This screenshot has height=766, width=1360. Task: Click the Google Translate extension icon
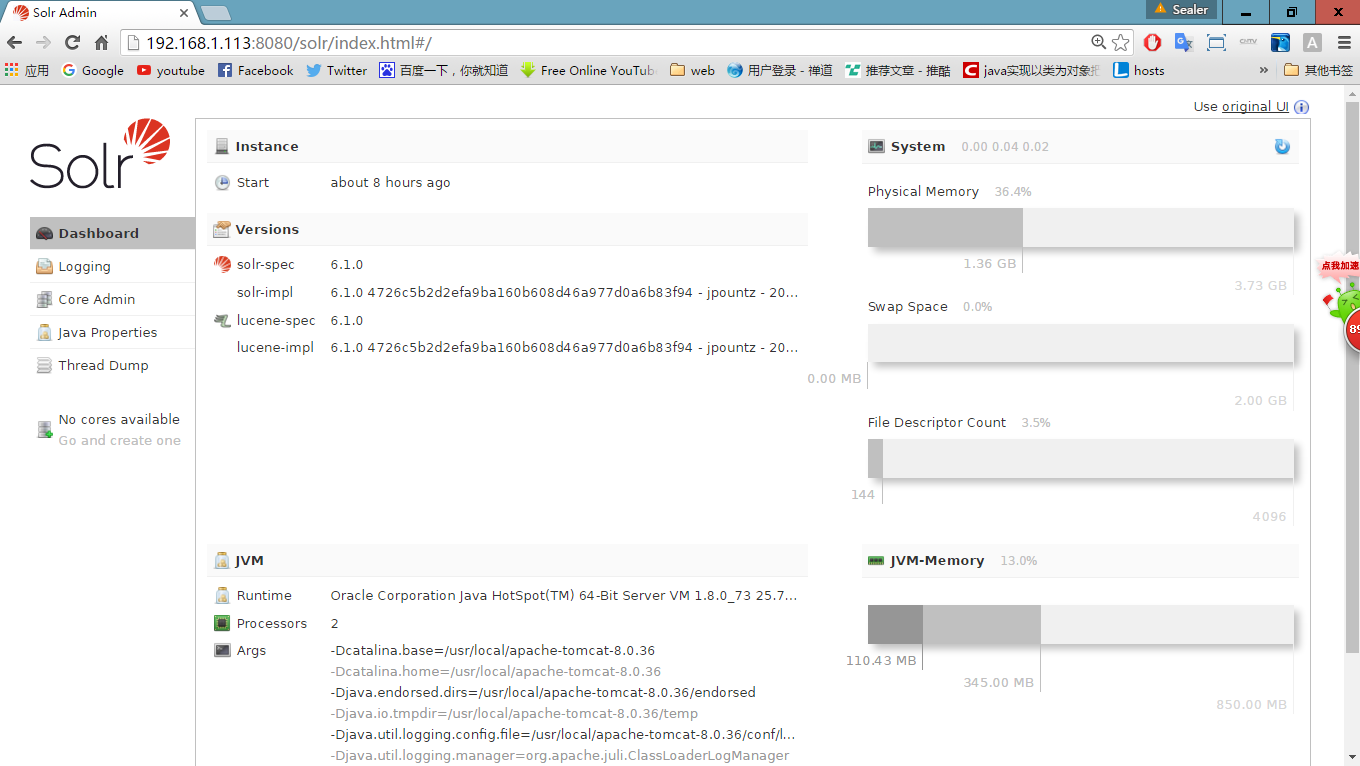pos(1184,43)
